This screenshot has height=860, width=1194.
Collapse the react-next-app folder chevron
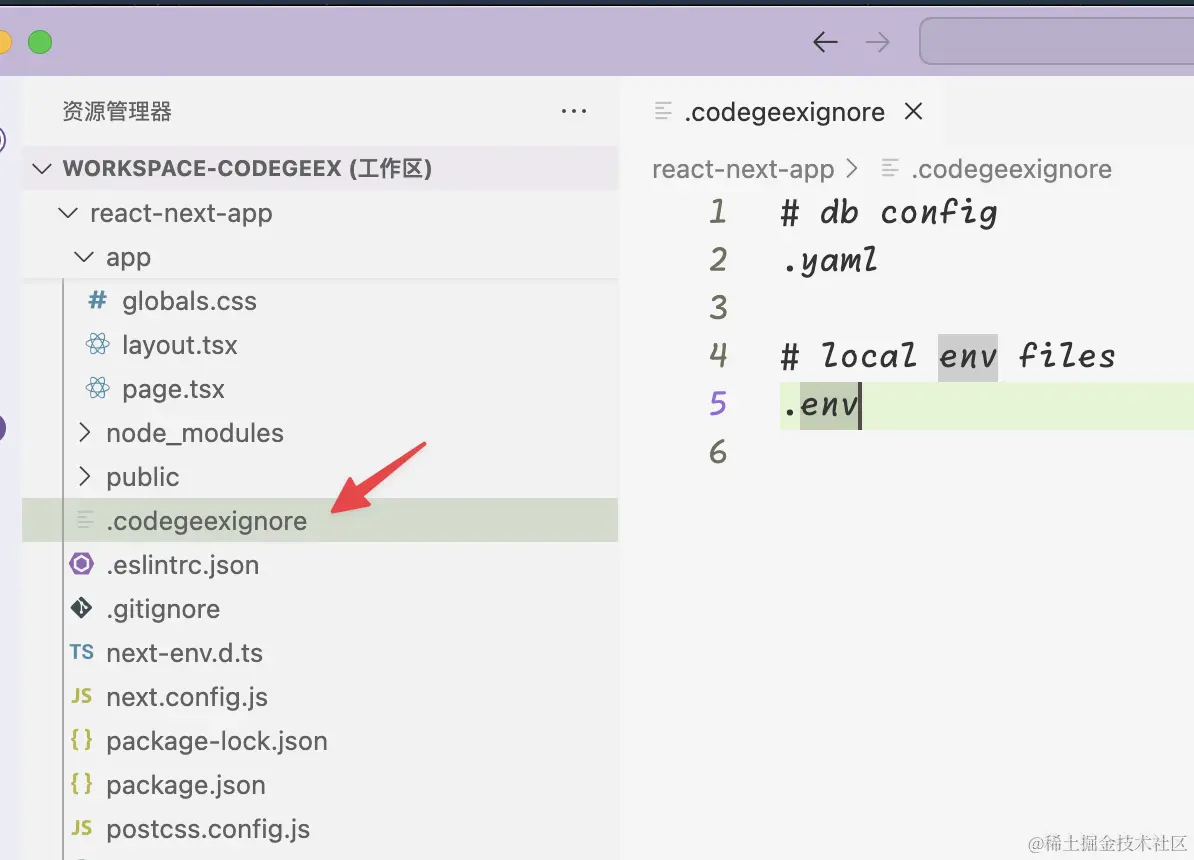click(69, 213)
